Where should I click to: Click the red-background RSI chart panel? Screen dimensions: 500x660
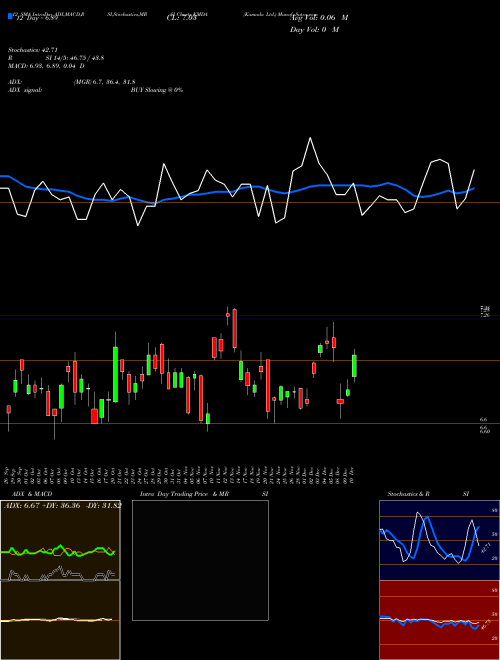(439, 620)
